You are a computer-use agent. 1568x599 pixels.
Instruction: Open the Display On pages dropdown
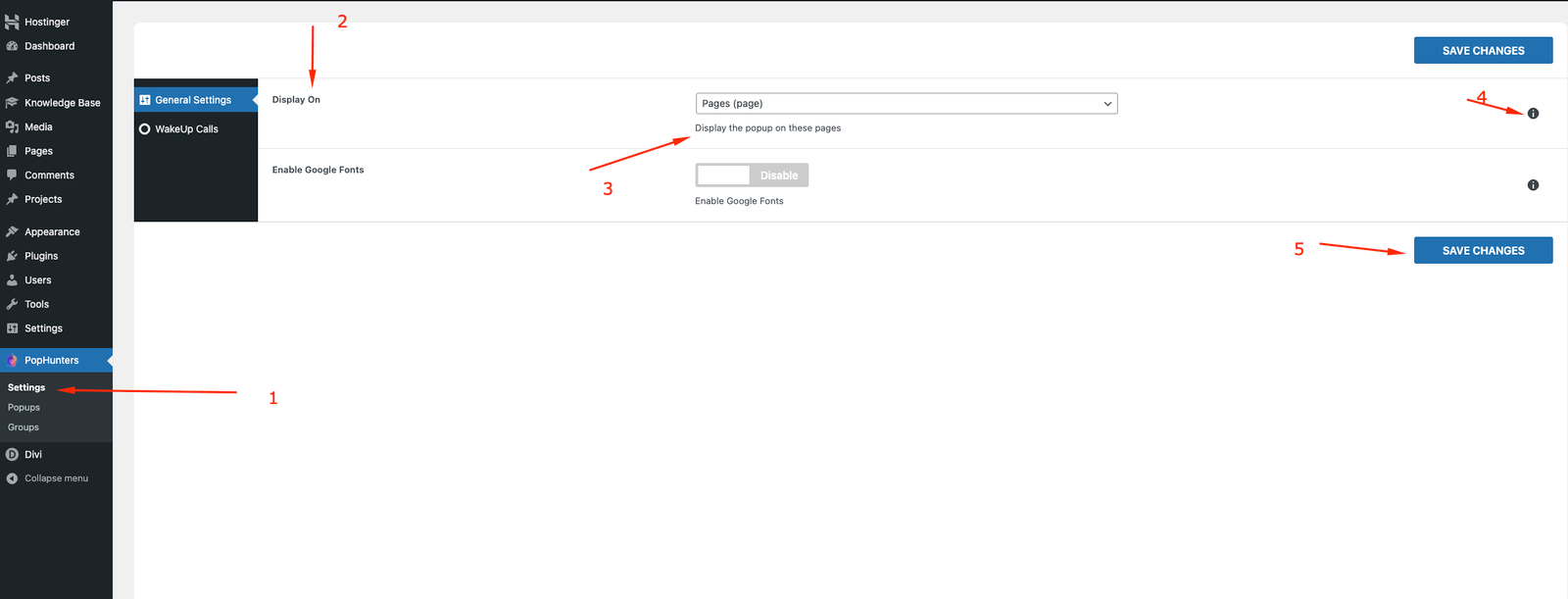[906, 104]
